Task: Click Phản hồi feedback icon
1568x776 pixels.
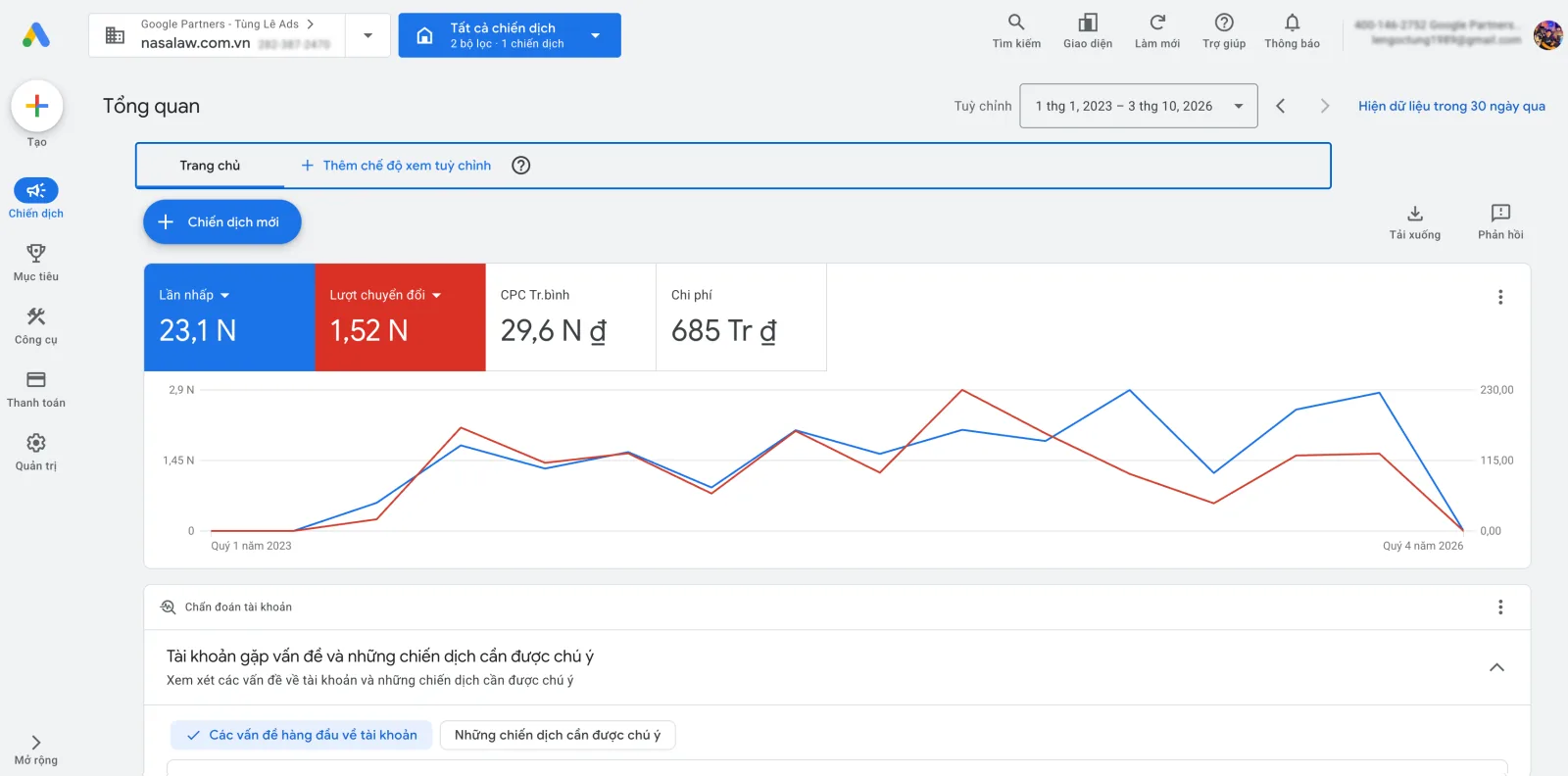Action: [x=1500, y=221]
